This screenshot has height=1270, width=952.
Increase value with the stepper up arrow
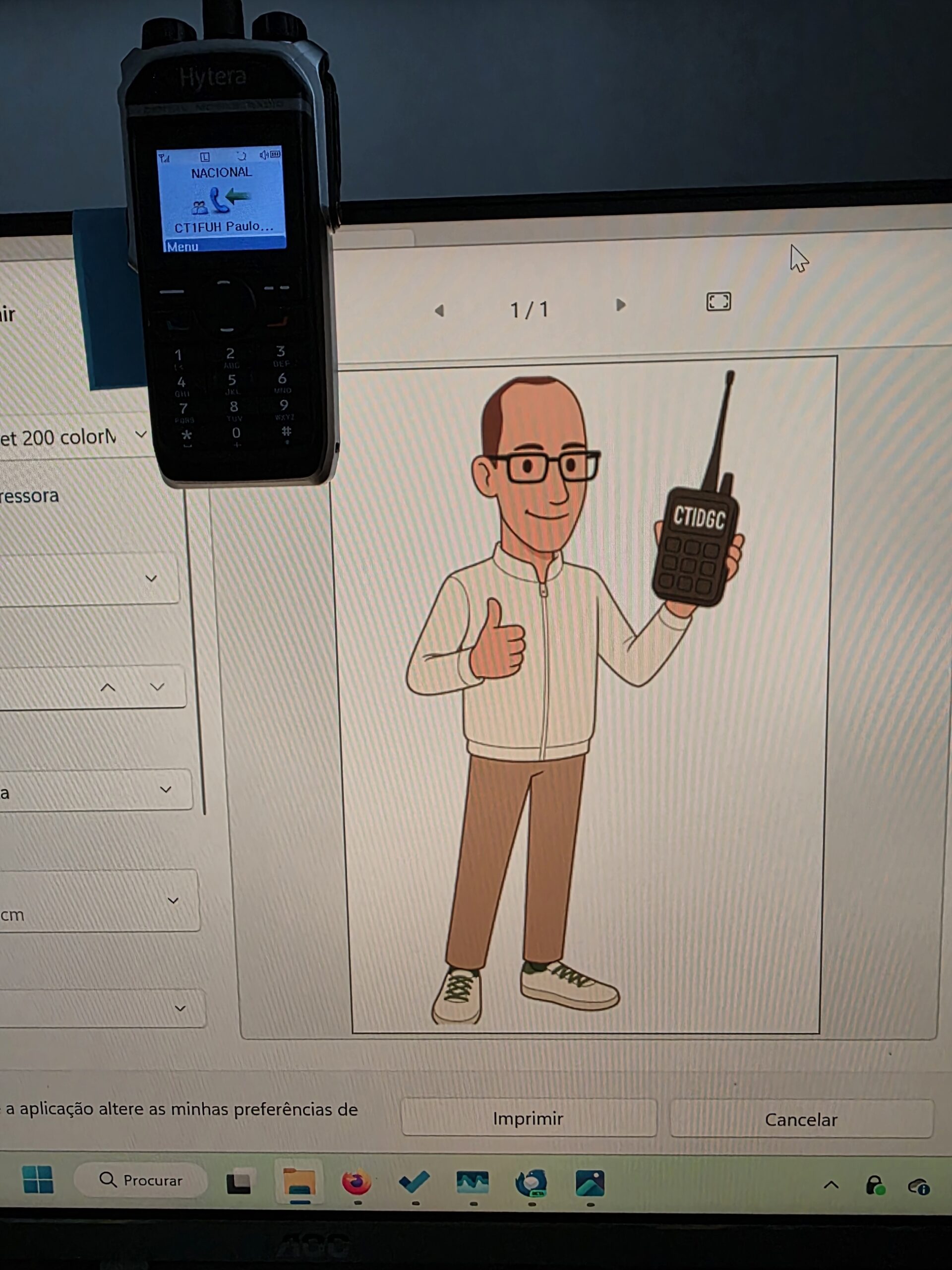[x=108, y=687]
